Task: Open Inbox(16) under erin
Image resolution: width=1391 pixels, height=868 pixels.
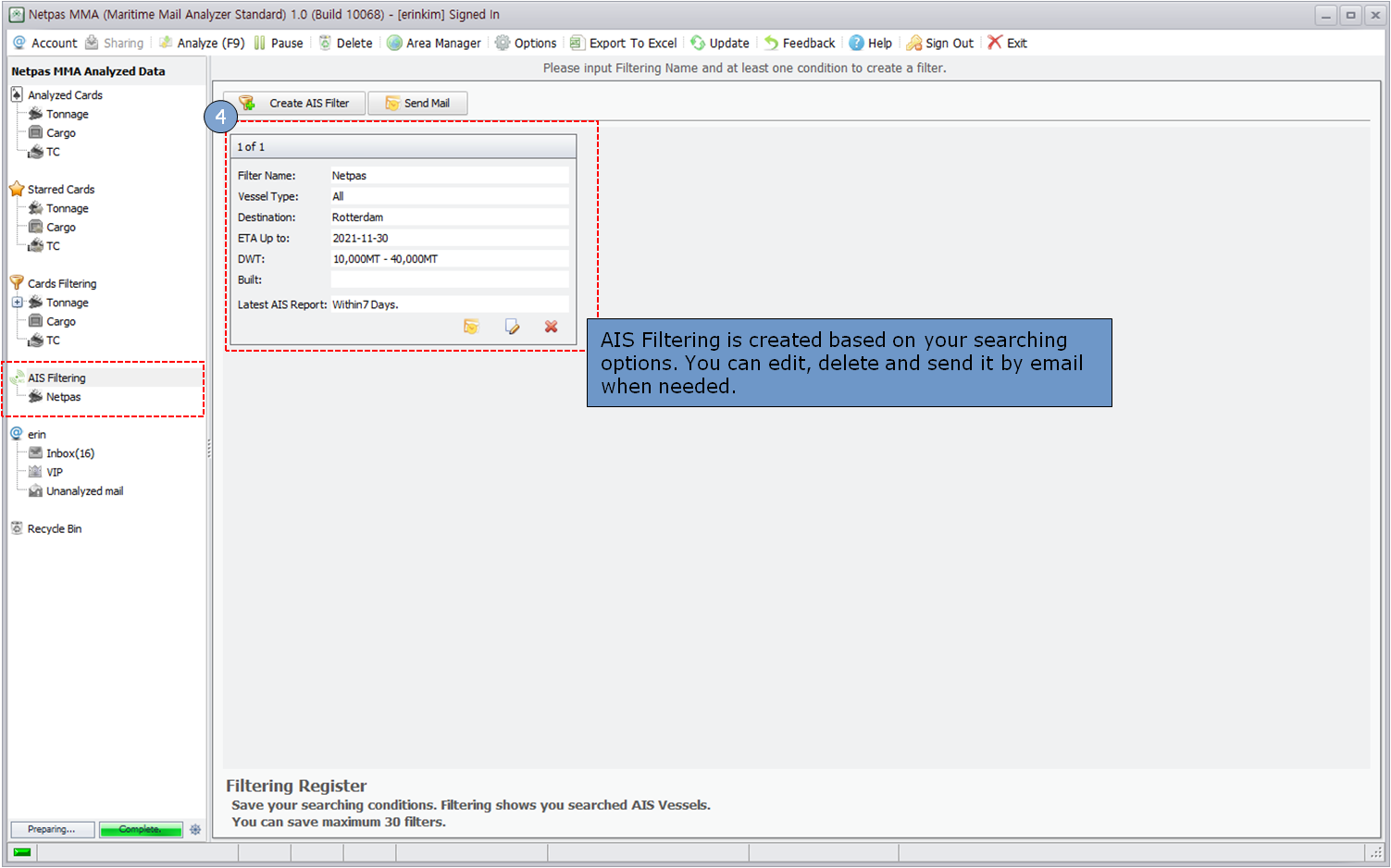Action: [70, 453]
